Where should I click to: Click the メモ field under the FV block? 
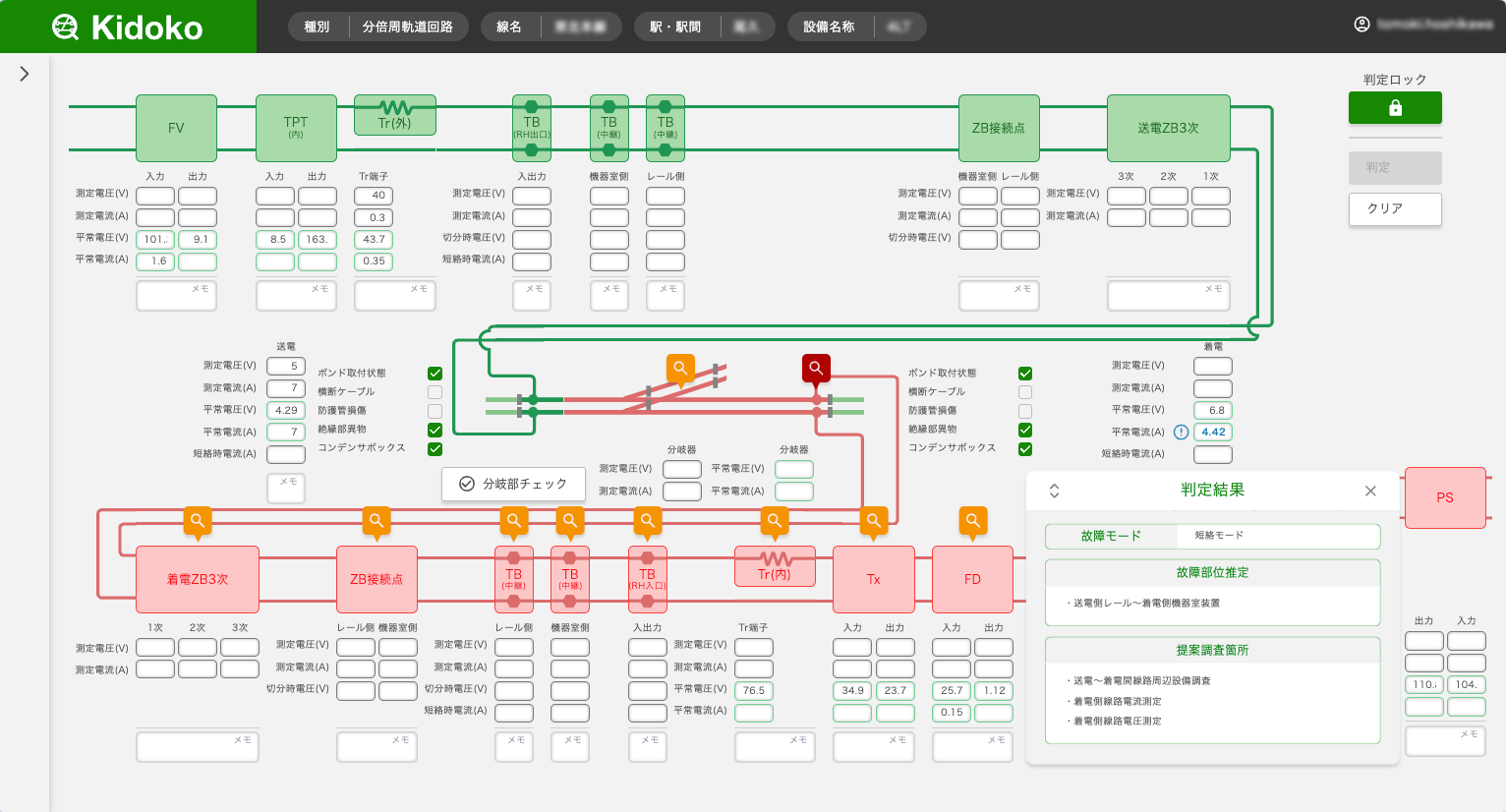pos(176,295)
